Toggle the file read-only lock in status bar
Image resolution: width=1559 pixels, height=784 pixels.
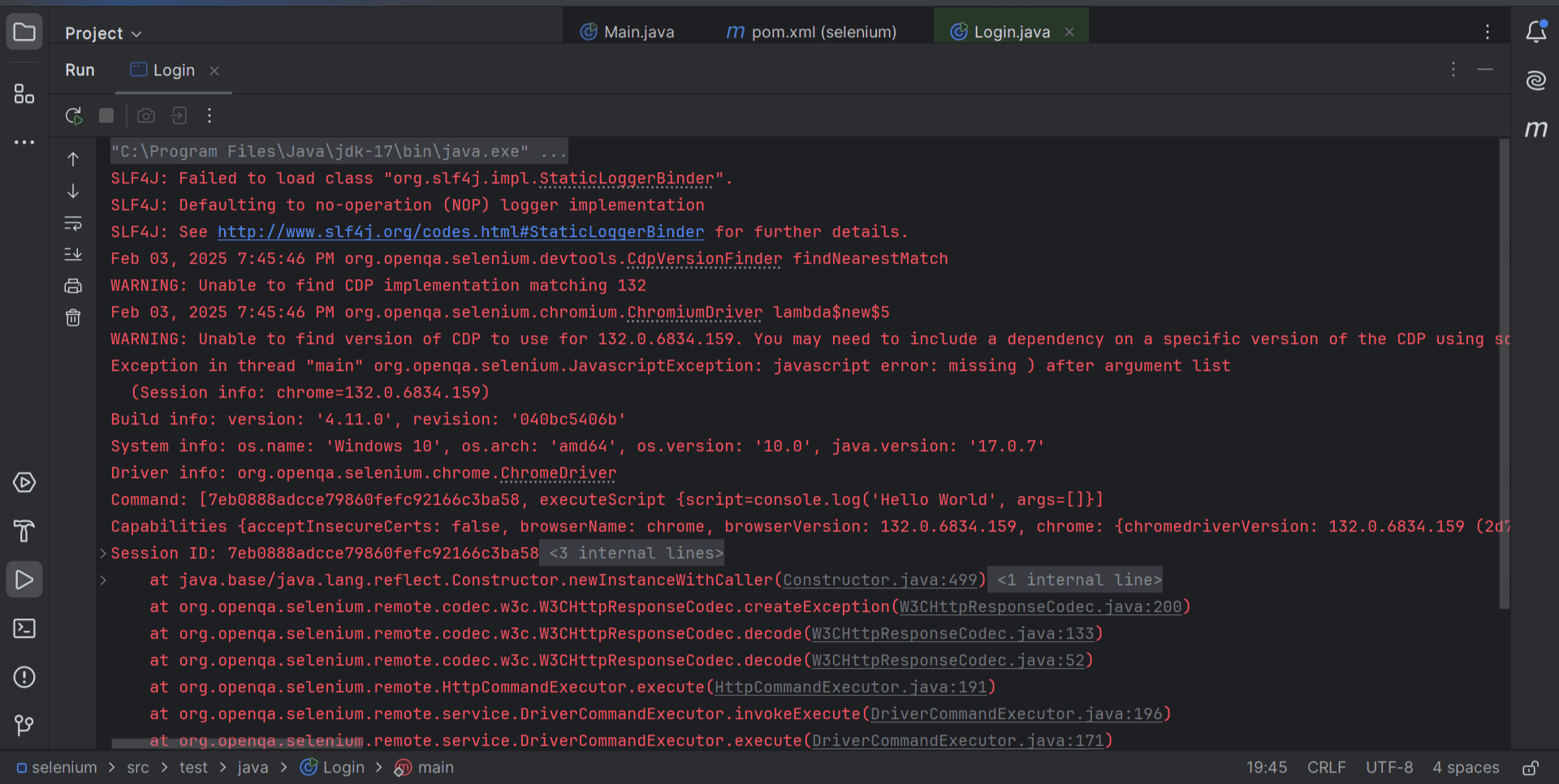click(1531, 767)
